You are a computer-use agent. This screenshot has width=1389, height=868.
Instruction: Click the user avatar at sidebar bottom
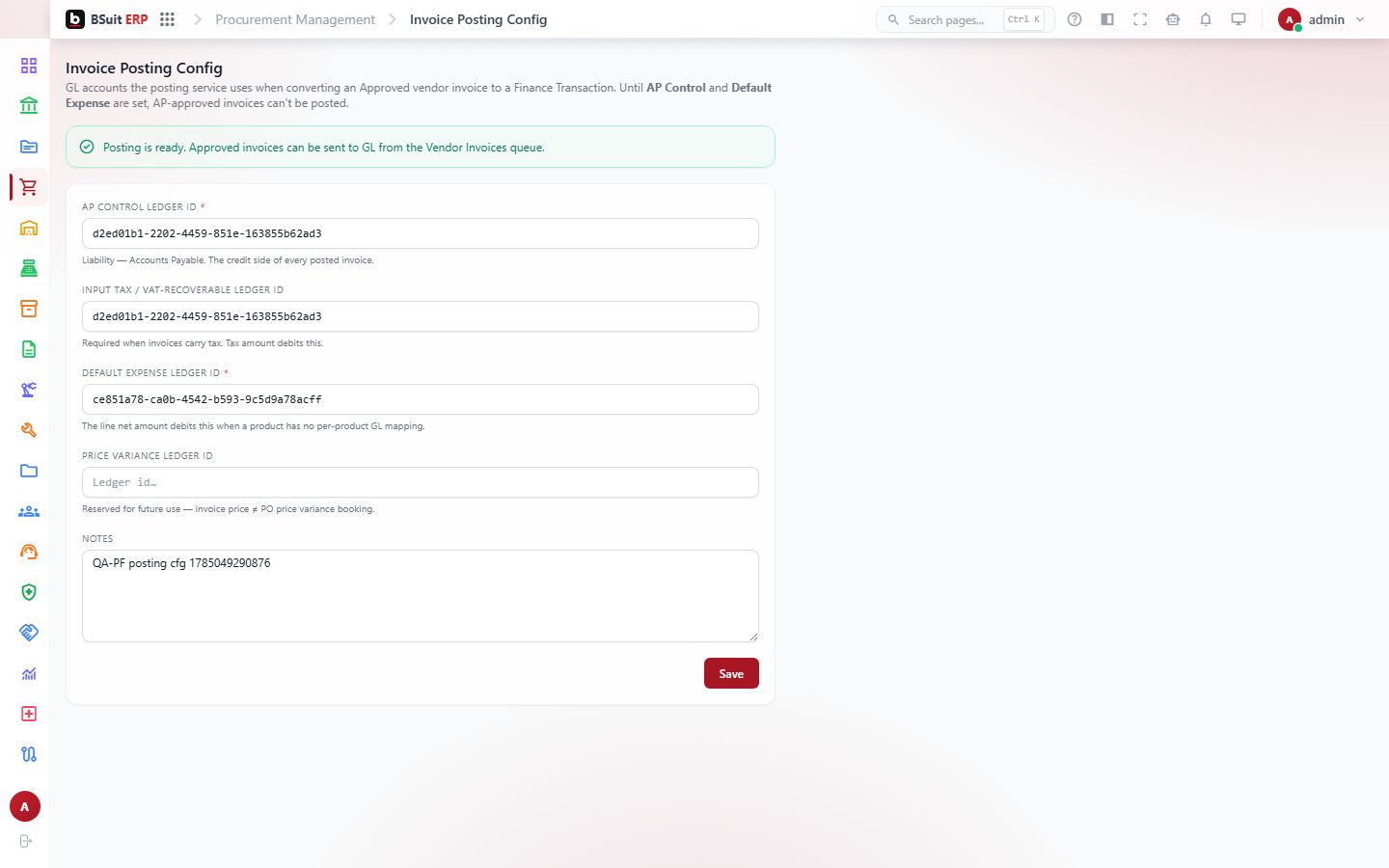click(x=25, y=806)
